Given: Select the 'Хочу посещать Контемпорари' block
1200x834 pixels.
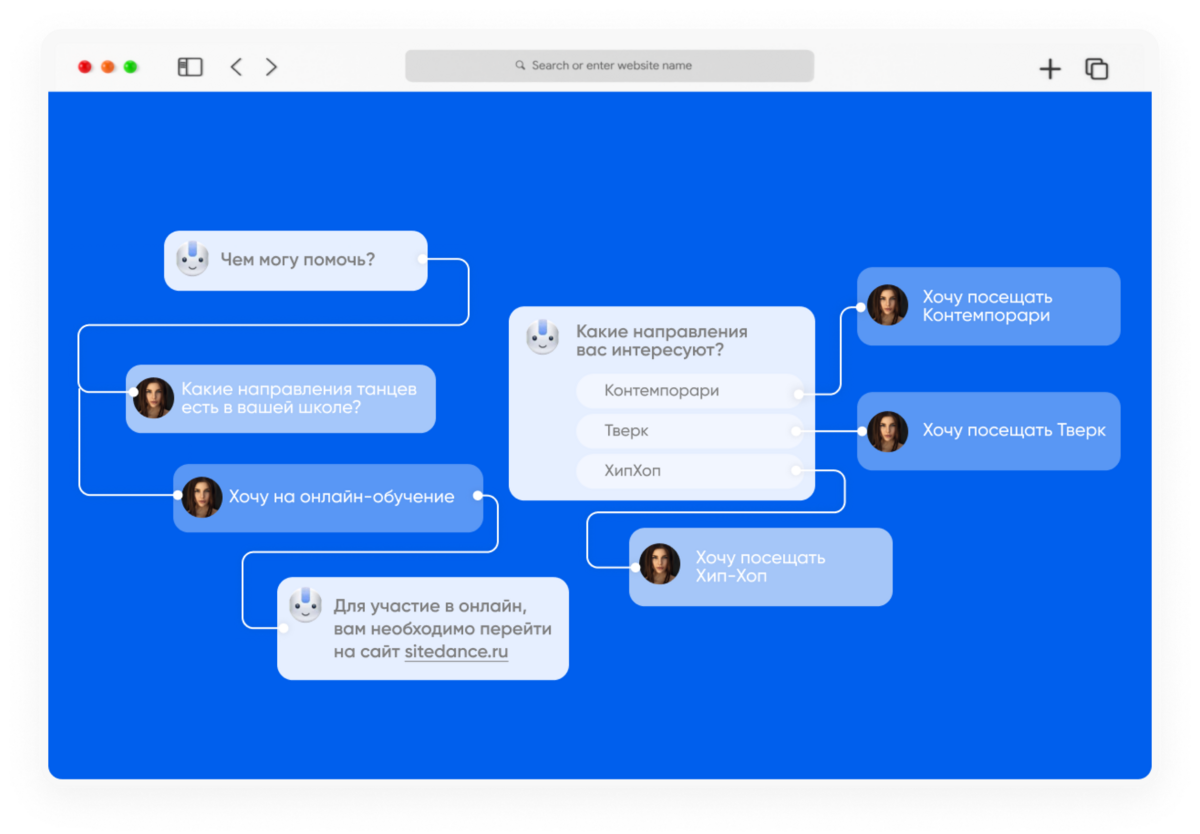Looking at the screenshot, I should pyautogui.click(x=988, y=306).
